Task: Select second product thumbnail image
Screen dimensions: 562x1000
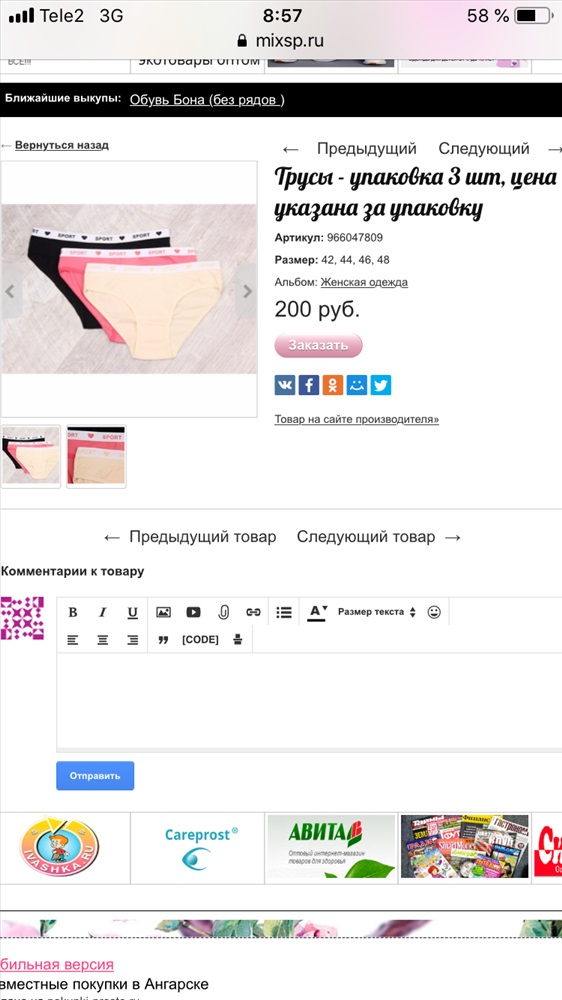Action: click(96, 457)
